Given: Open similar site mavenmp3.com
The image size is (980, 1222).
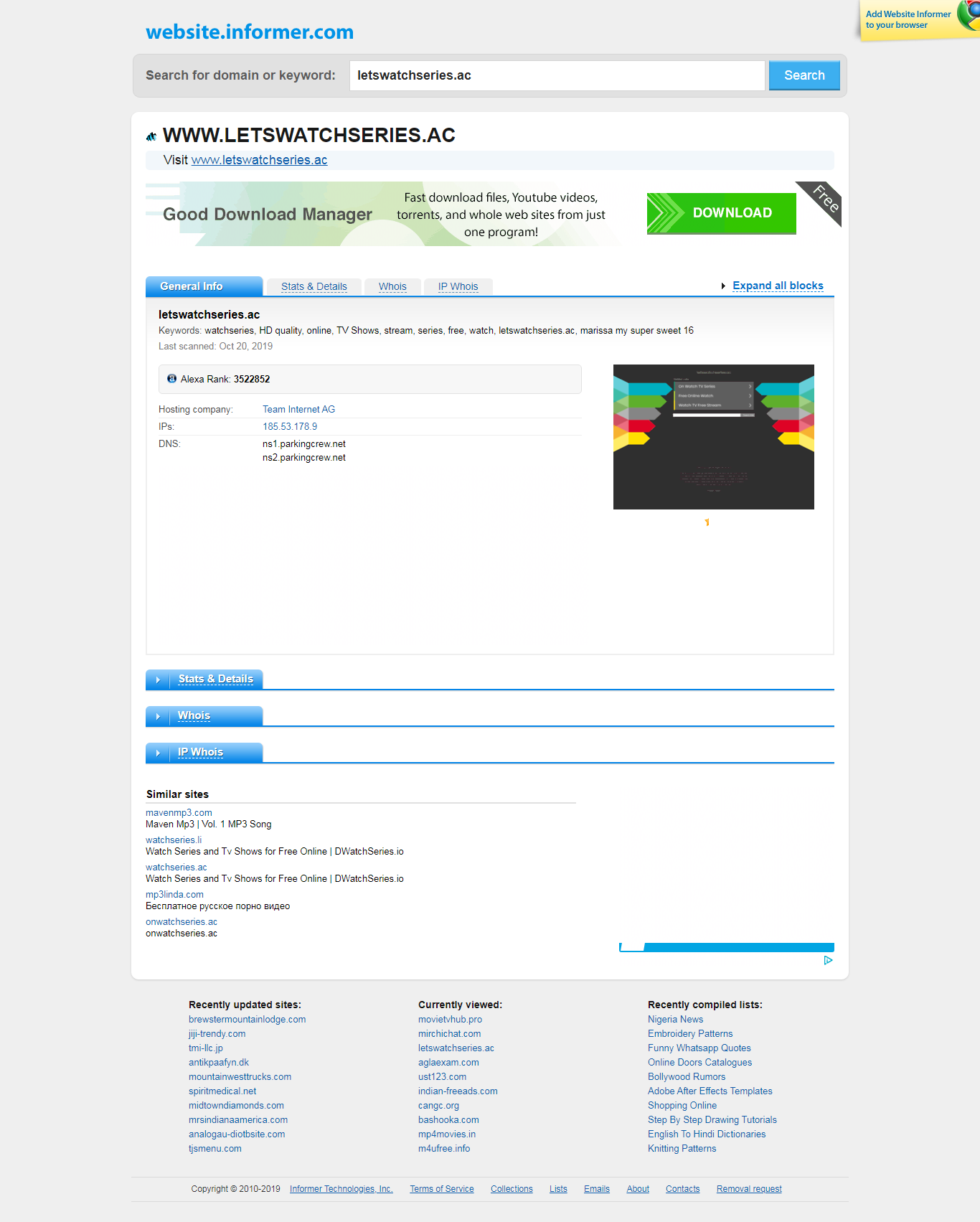Looking at the screenshot, I should click(x=179, y=813).
